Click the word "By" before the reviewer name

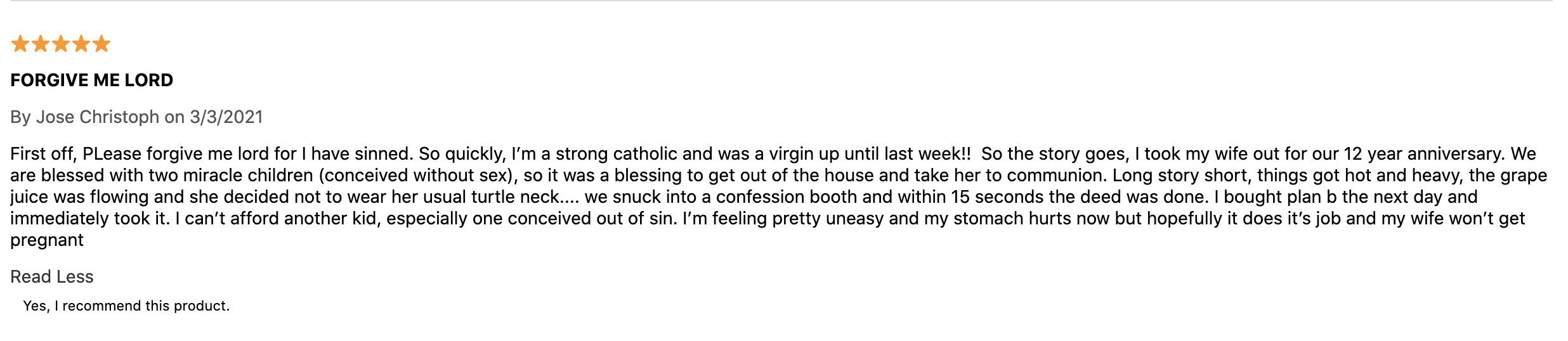tap(20, 117)
